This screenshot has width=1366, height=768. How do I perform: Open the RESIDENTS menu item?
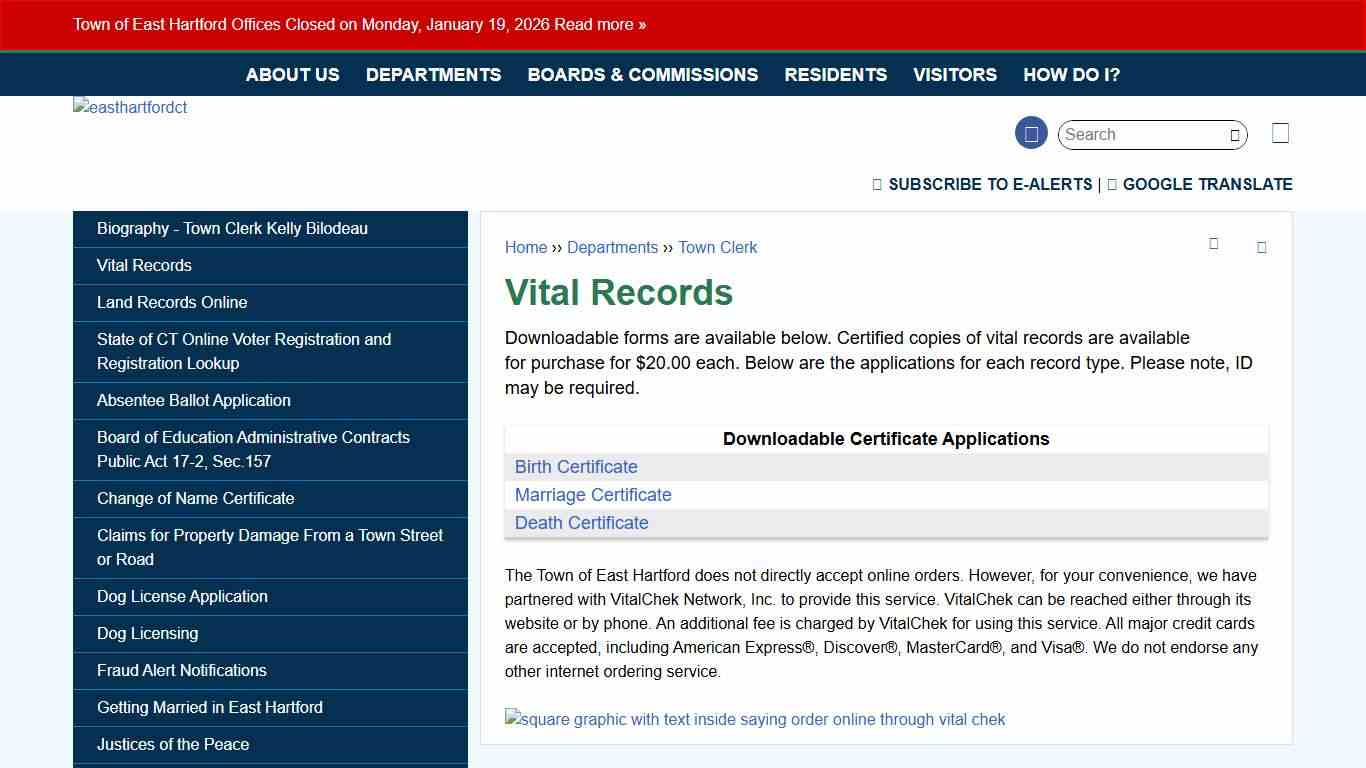(x=835, y=74)
